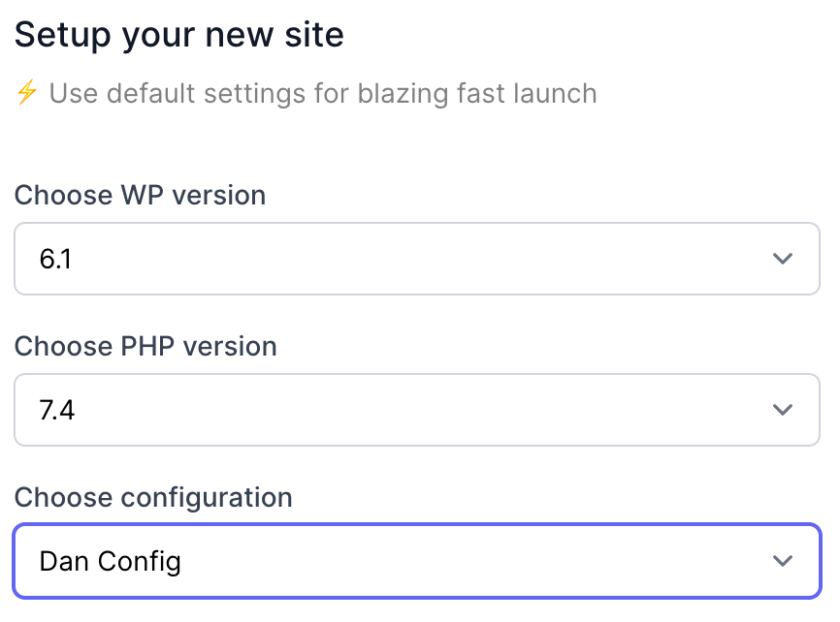Image resolution: width=840 pixels, height=622 pixels.
Task: Click the "Choose WP version" label
Action: point(140,195)
